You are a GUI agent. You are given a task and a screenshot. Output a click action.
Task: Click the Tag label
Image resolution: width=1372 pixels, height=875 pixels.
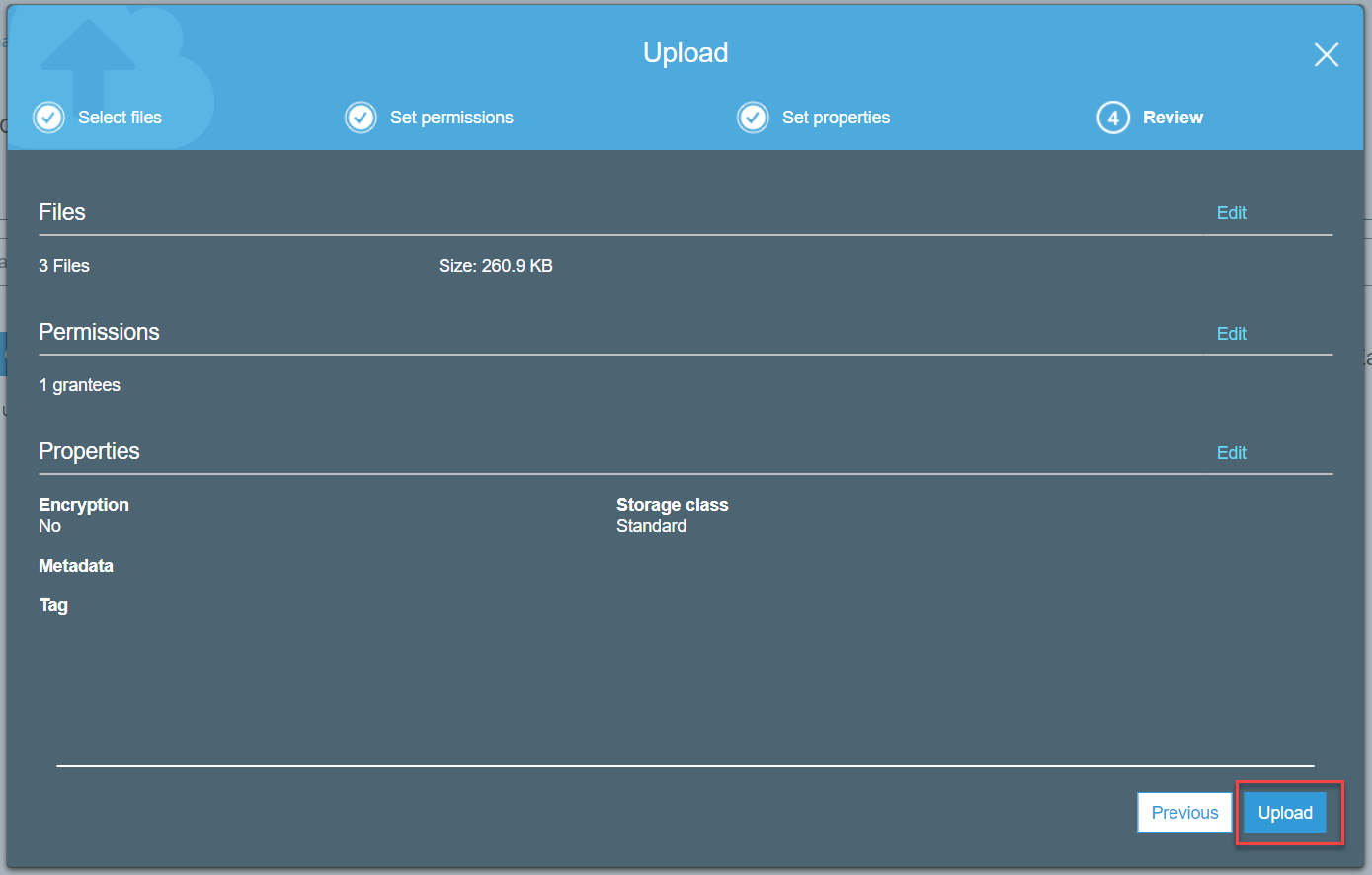point(53,605)
